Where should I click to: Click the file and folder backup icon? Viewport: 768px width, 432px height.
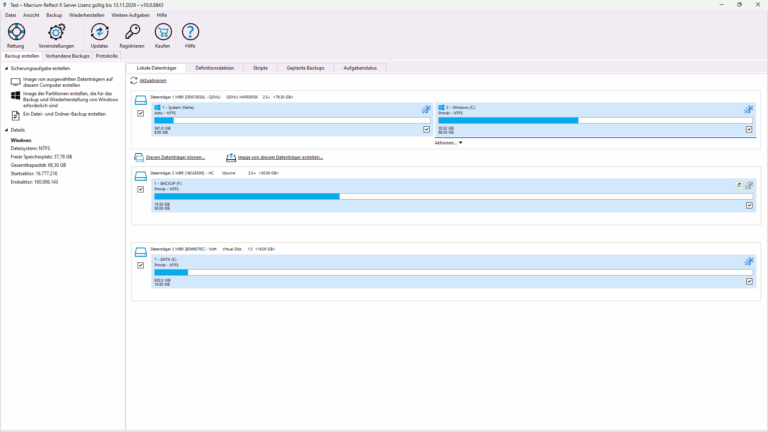(16, 116)
